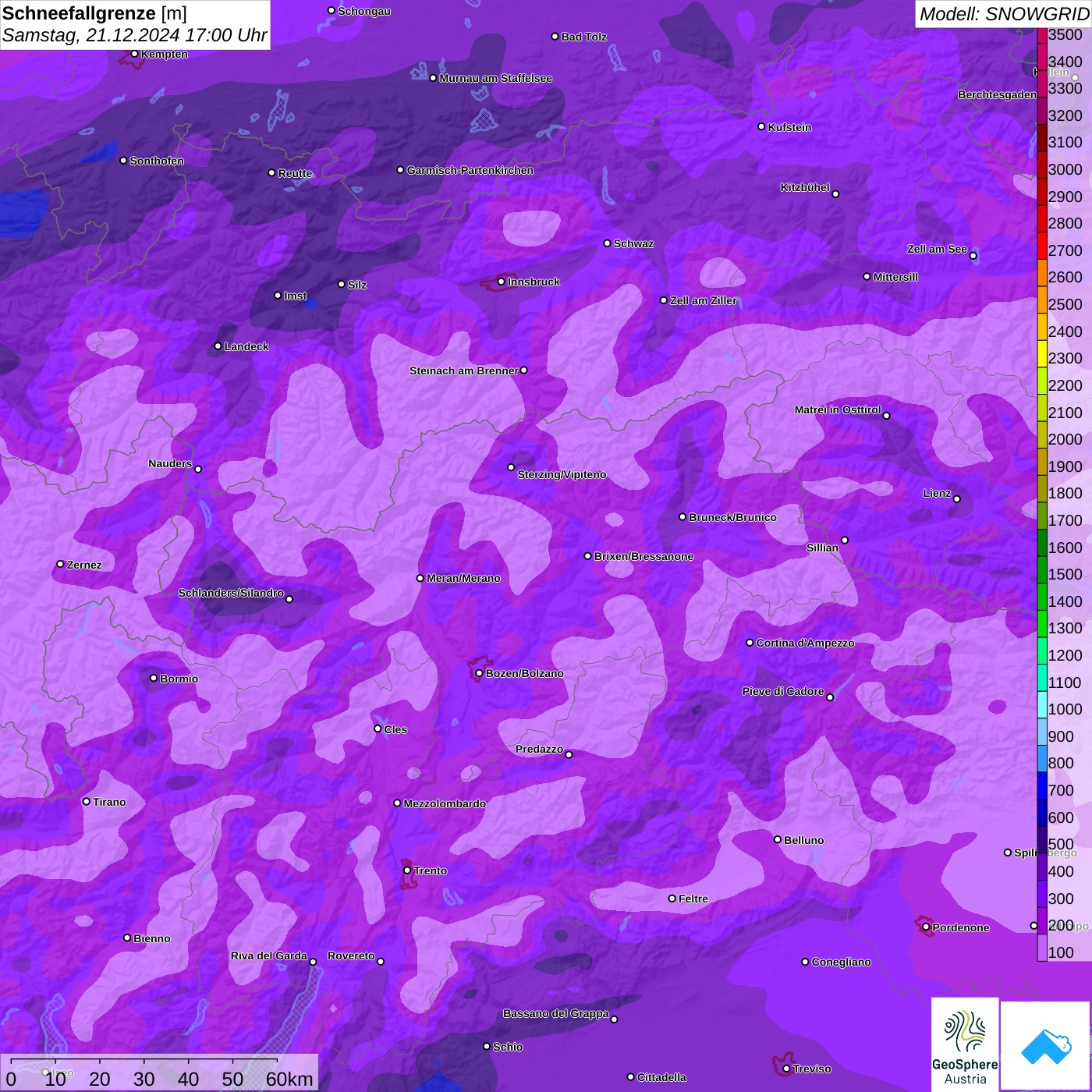Click the Cortina d'Ampezzo label
Viewport: 1092px width, 1092px height.
click(805, 643)
